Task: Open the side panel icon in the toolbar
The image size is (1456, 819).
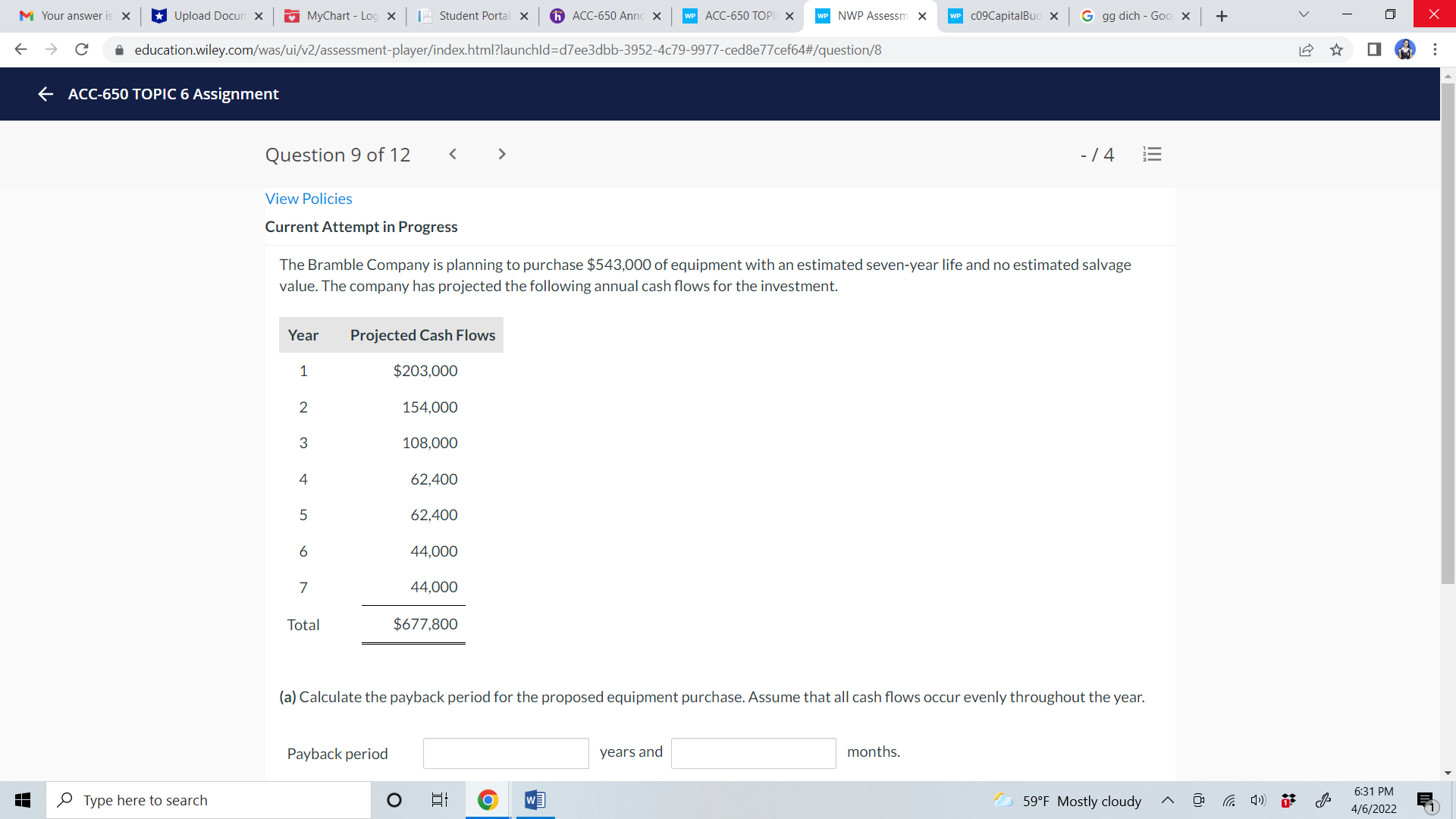Action: pyautogui.click(x=1373, y=50)
